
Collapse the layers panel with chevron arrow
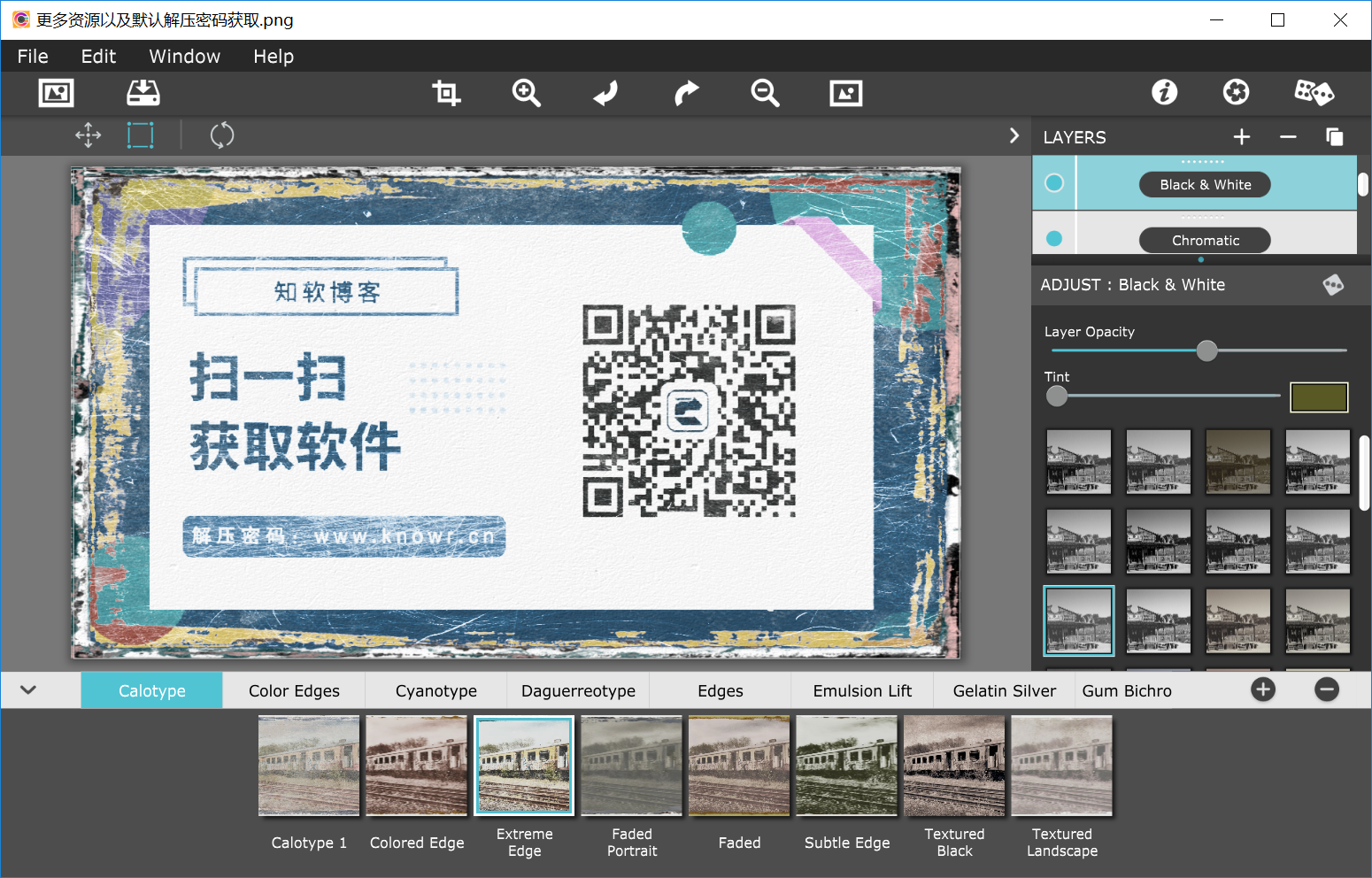point(1014,135)
